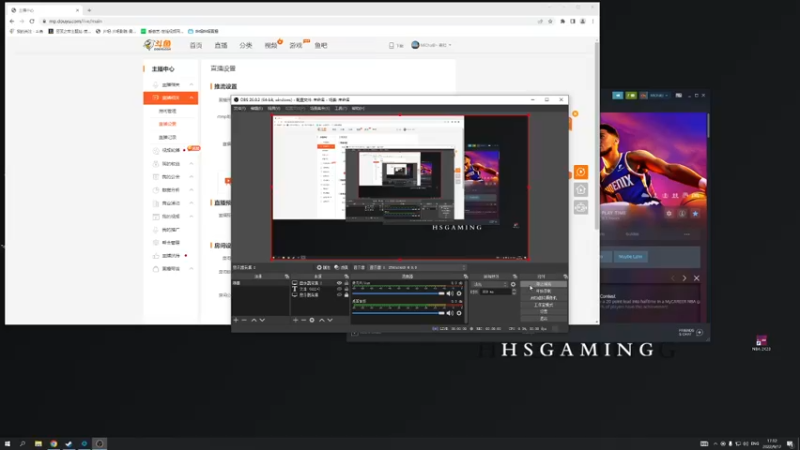Reload the Douyu page in Chrome

pos(32,21)
